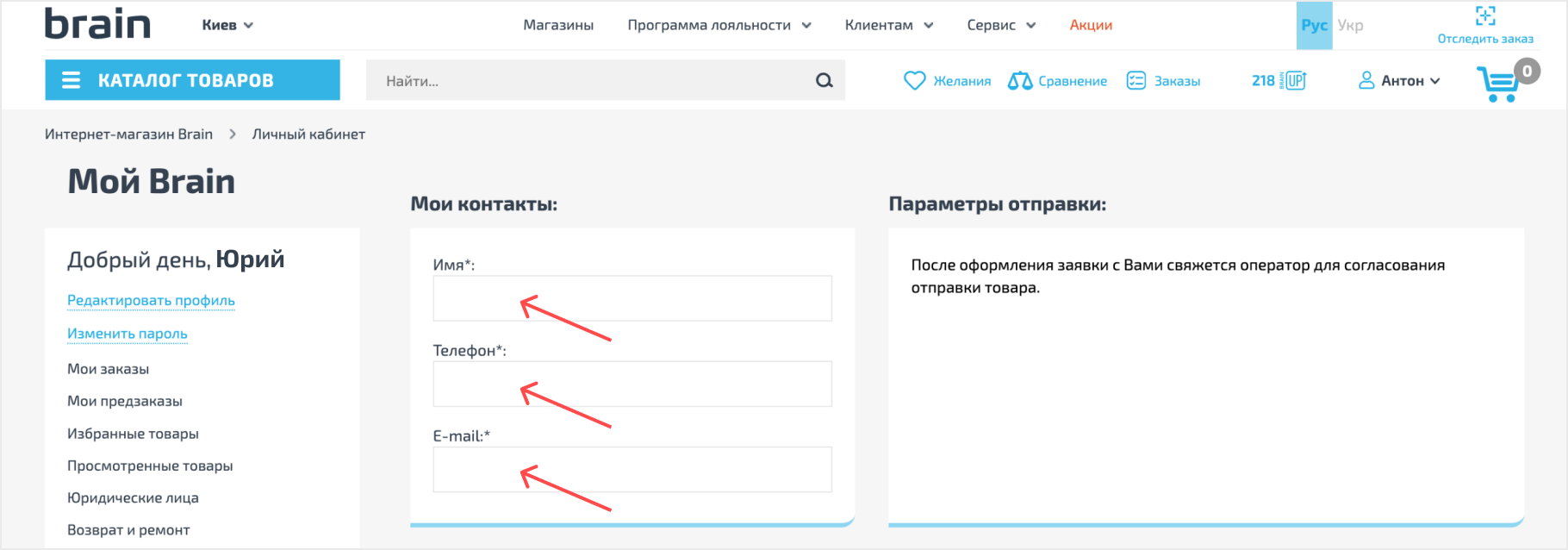Switch language to Укр

click(x=1350, y=25)
